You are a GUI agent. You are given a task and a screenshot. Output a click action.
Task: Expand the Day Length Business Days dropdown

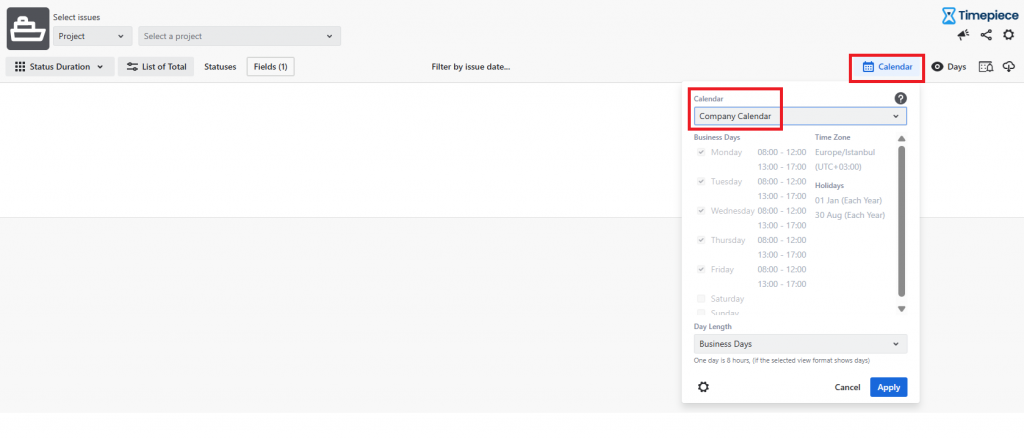pos(800,344)
